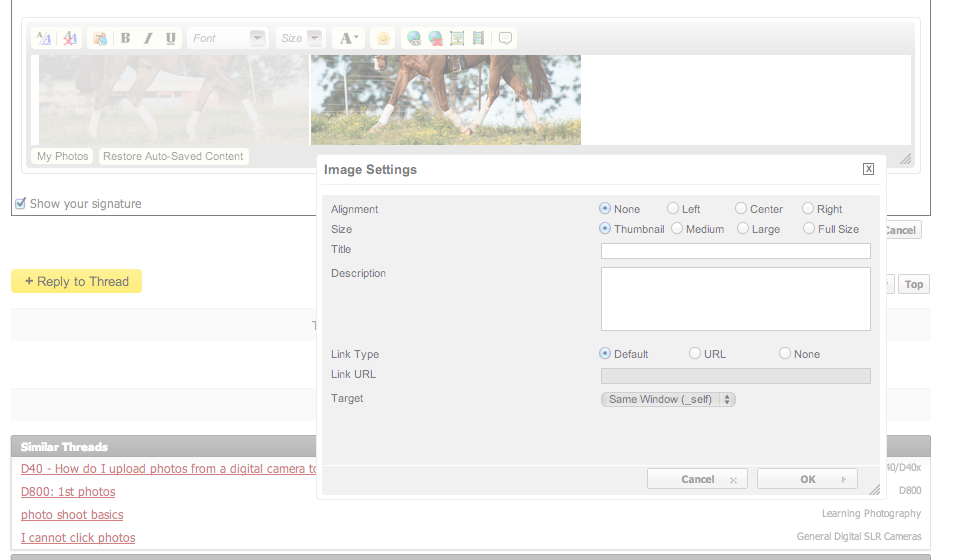
Task: Apply Underline formatting
Action: click(x=171, y=38)
